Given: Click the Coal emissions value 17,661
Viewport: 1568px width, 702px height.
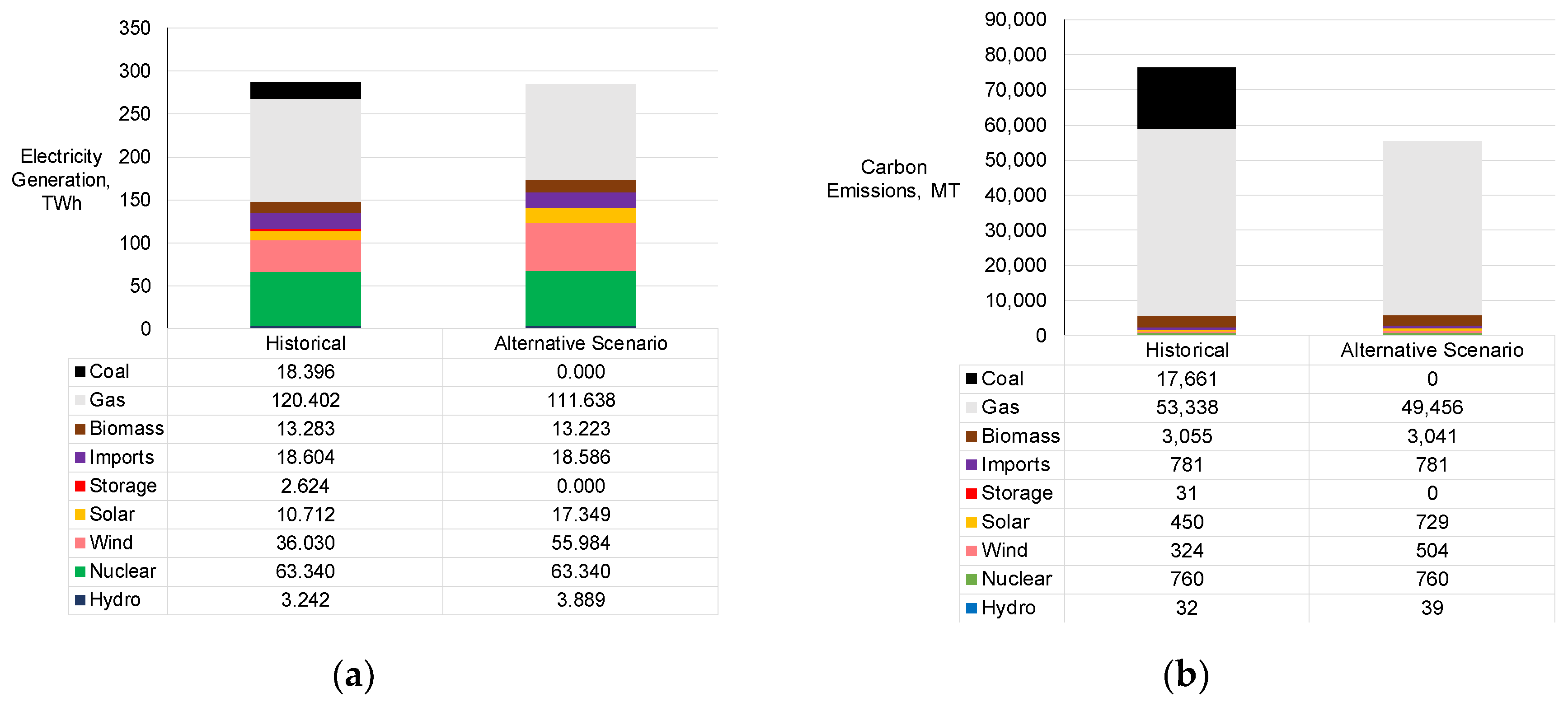Looking at the screenshot, I should click(x=1186, y=379).
